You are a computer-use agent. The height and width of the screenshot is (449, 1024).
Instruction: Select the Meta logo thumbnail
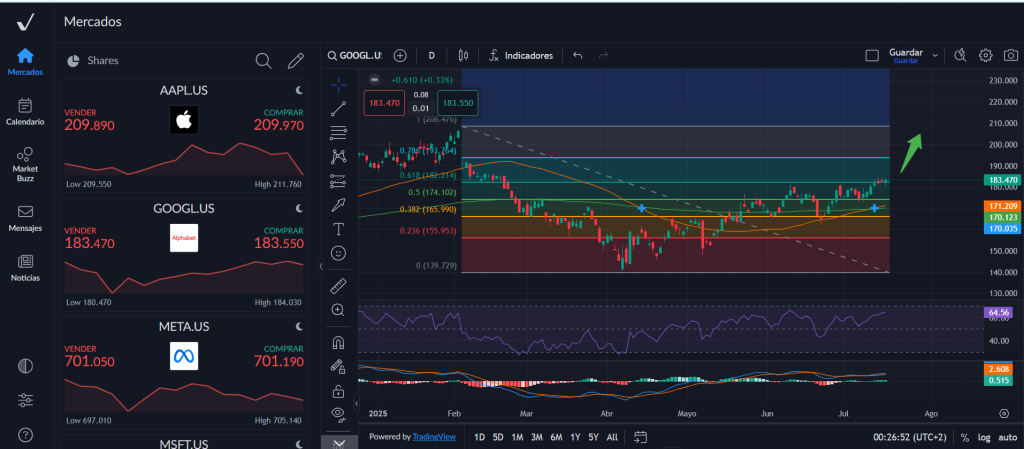[184, 356]
